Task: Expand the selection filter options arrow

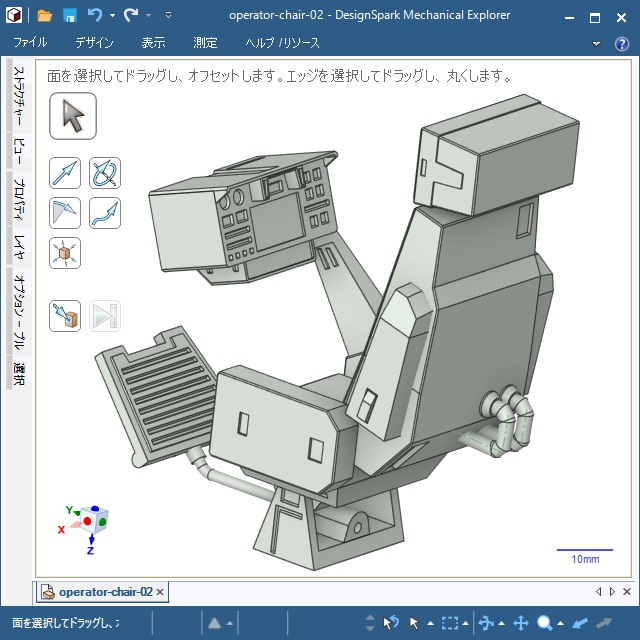Action: click(x=465, y=623)
